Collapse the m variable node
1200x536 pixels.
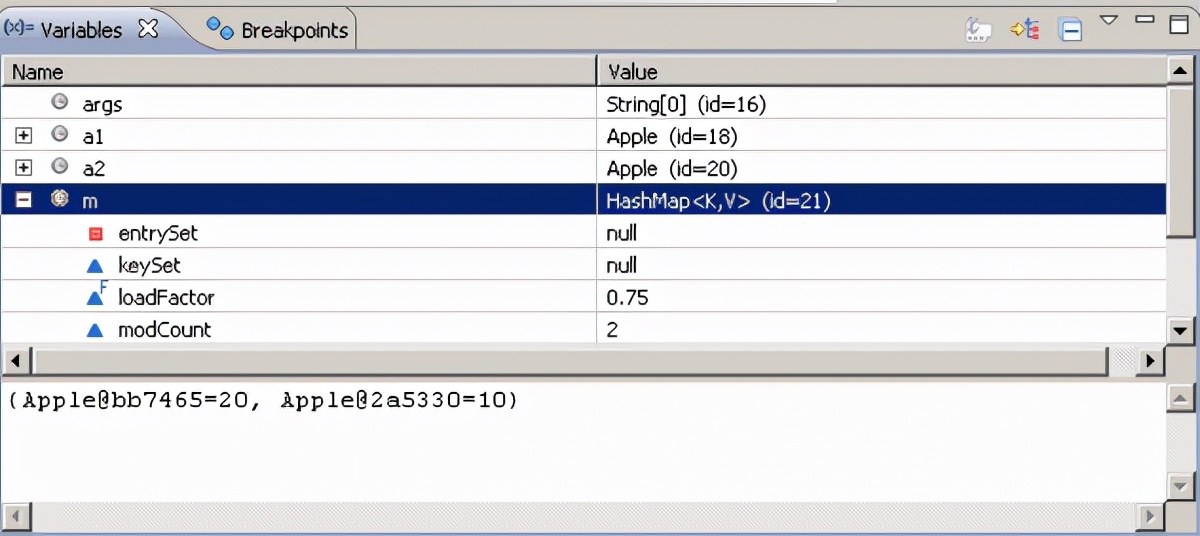[x=24, y=200]
